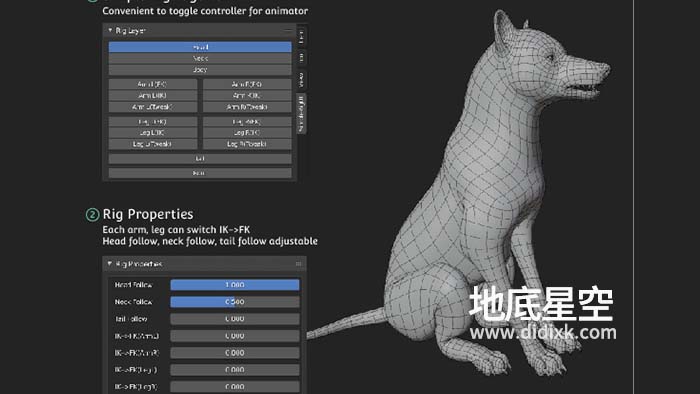Toggle the Arm.R (IK) layer

(247, 95)
